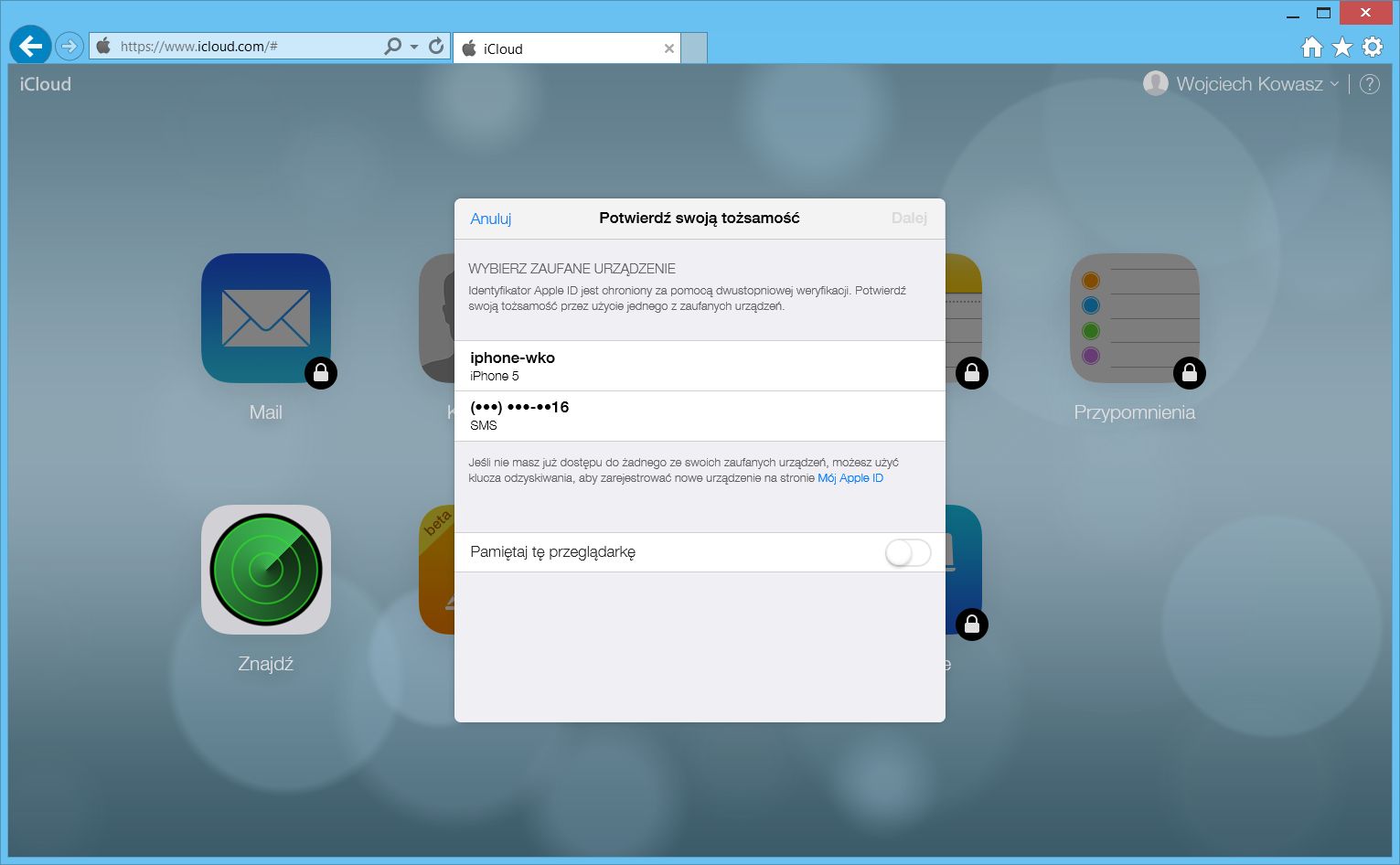Click the WYBIERZ ZAUFANE URZĄDZENIE heading

[x=572, y=269]
